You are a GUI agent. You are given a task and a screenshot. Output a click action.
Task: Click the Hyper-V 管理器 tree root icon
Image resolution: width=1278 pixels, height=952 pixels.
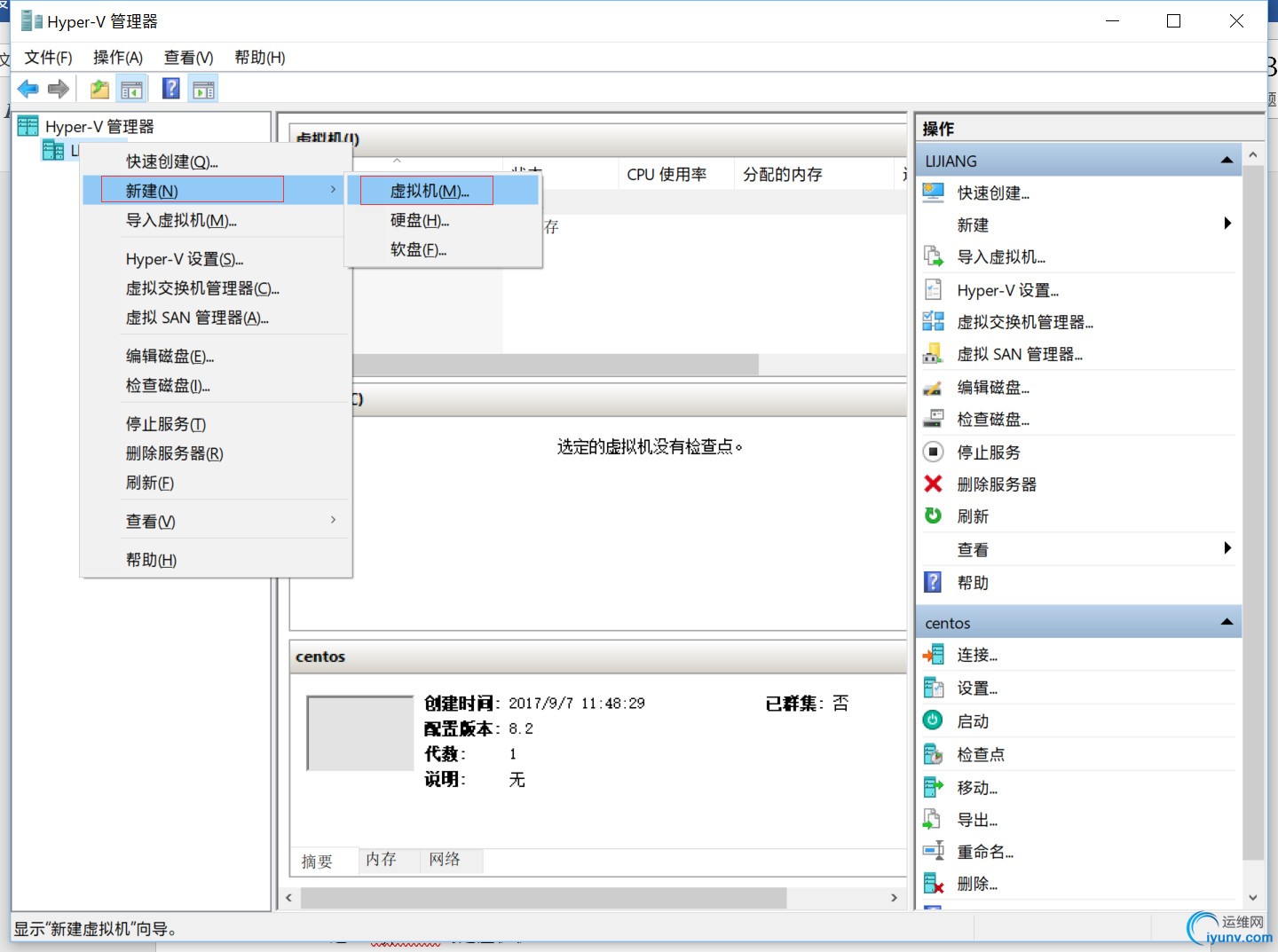tap(28, 126)
